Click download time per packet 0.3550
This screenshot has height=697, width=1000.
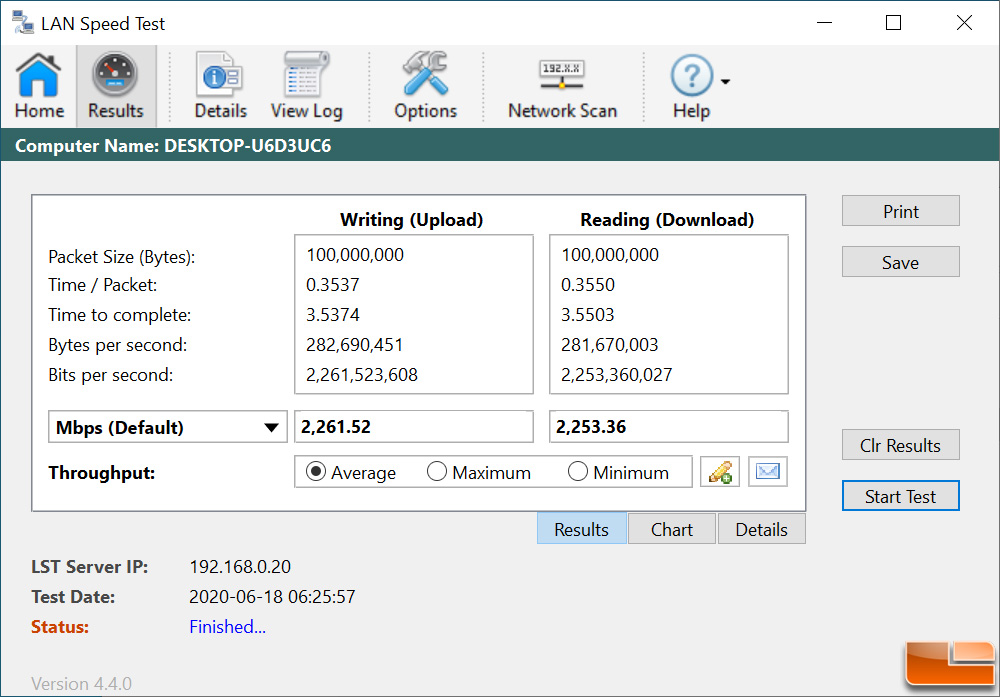pos(587,284)
